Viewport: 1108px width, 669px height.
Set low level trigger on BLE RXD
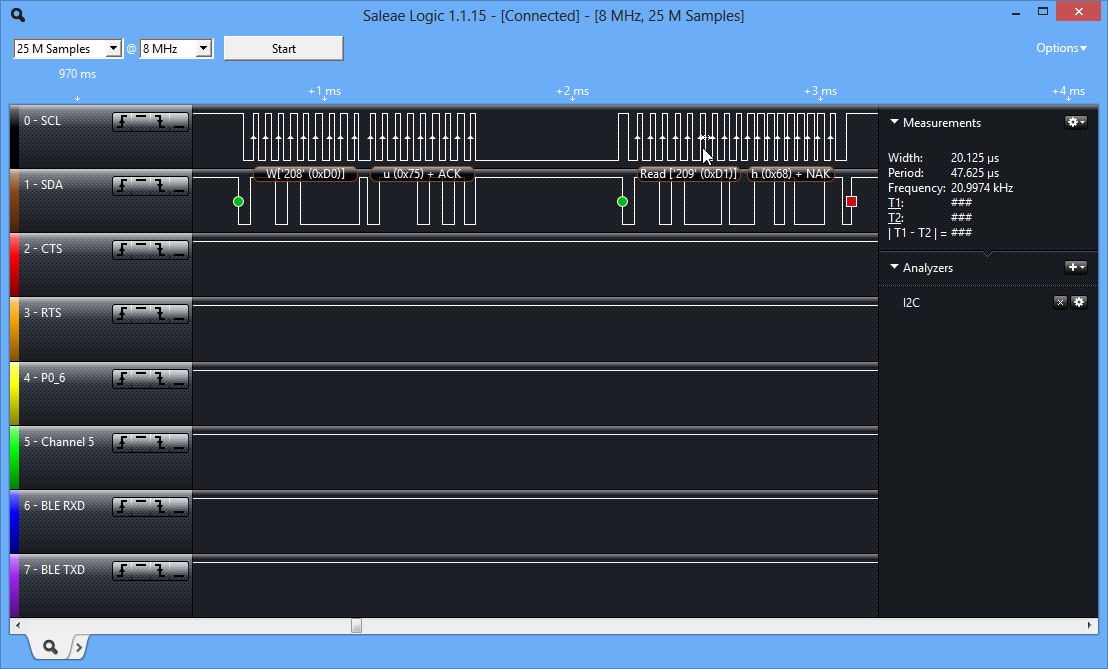click(x=179, y=507)
